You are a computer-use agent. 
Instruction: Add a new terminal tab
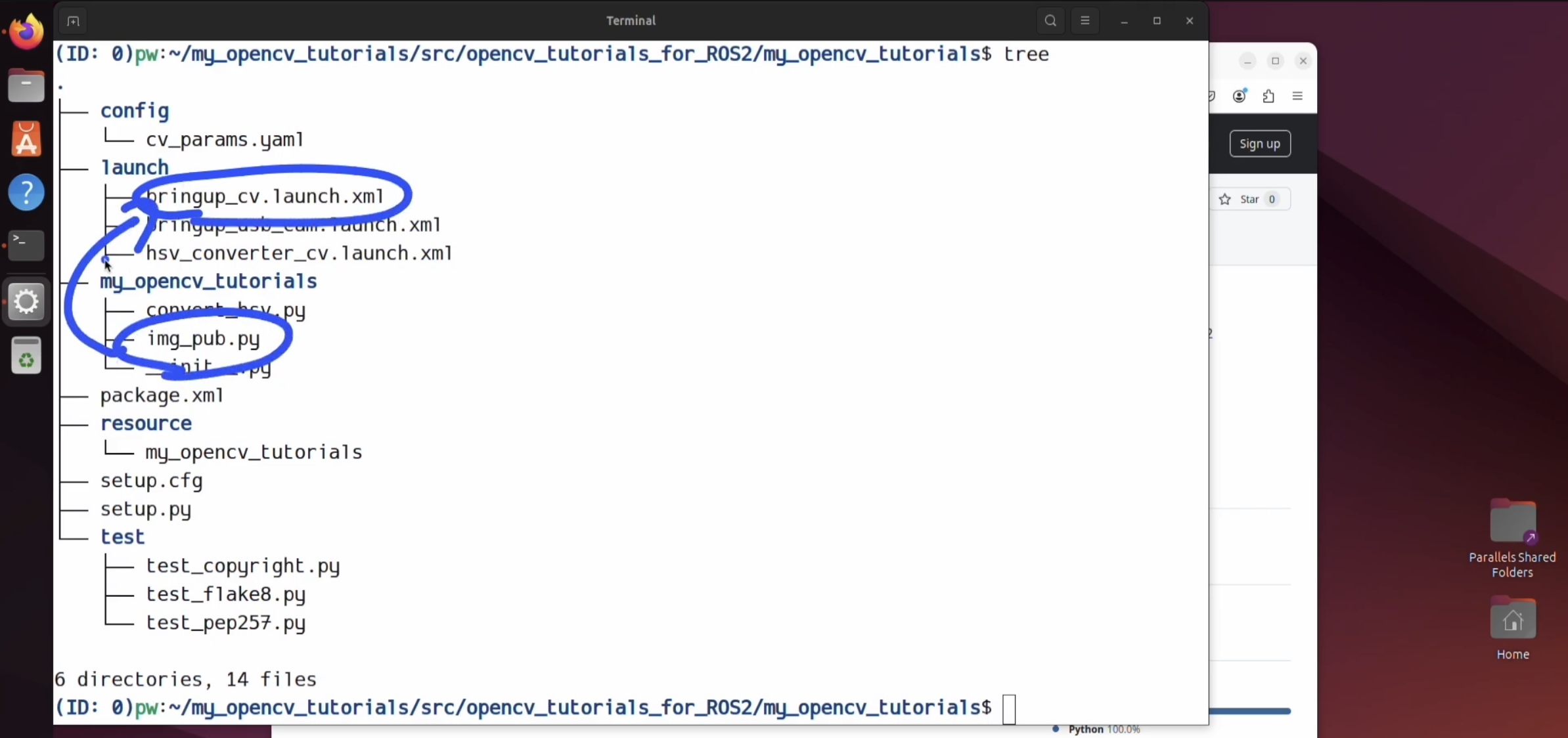73,21
